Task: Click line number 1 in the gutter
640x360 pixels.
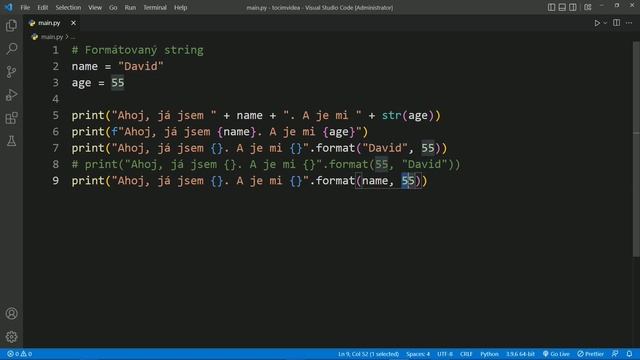Action: point(56,50)
